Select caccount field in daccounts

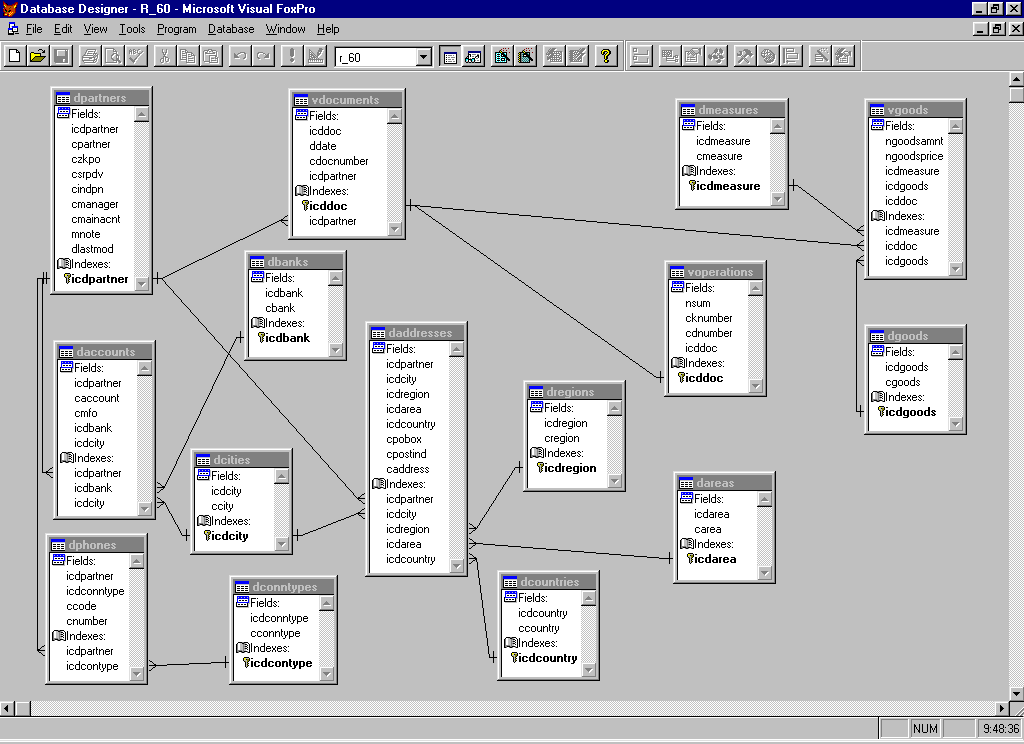pyautogui.click(x=97, y=398)
